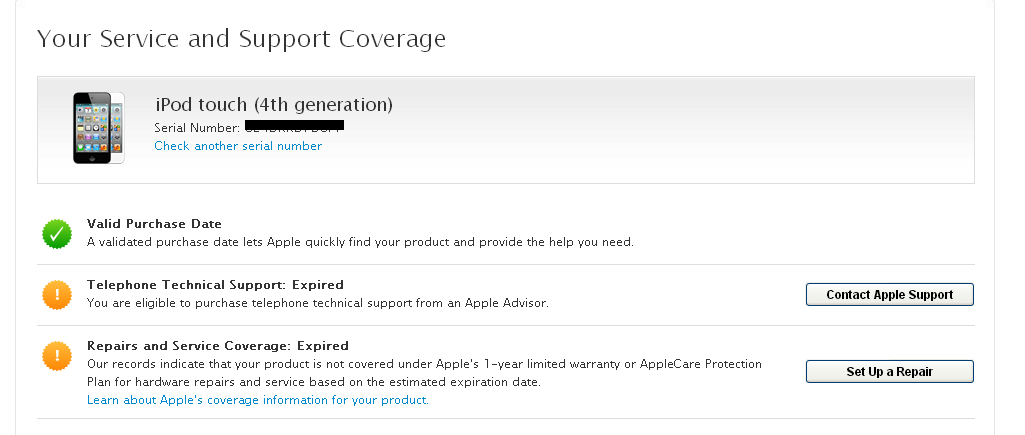Click the 1-year limited warranty description text
The width and height of the screenshot is (1025, 435).
(424, 364)
